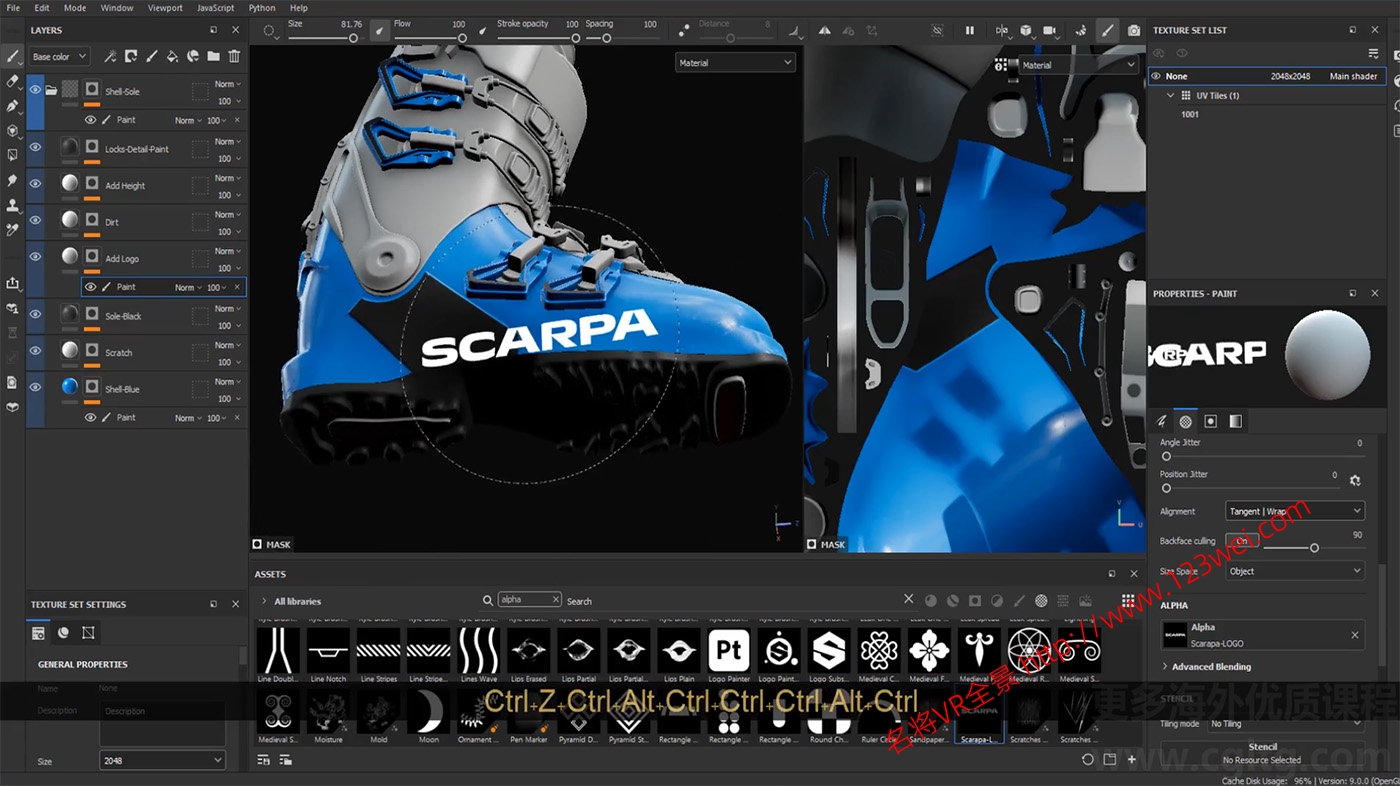Click the camera screenshot icon
This screenshot has height=786, width=1400.
1133,31
